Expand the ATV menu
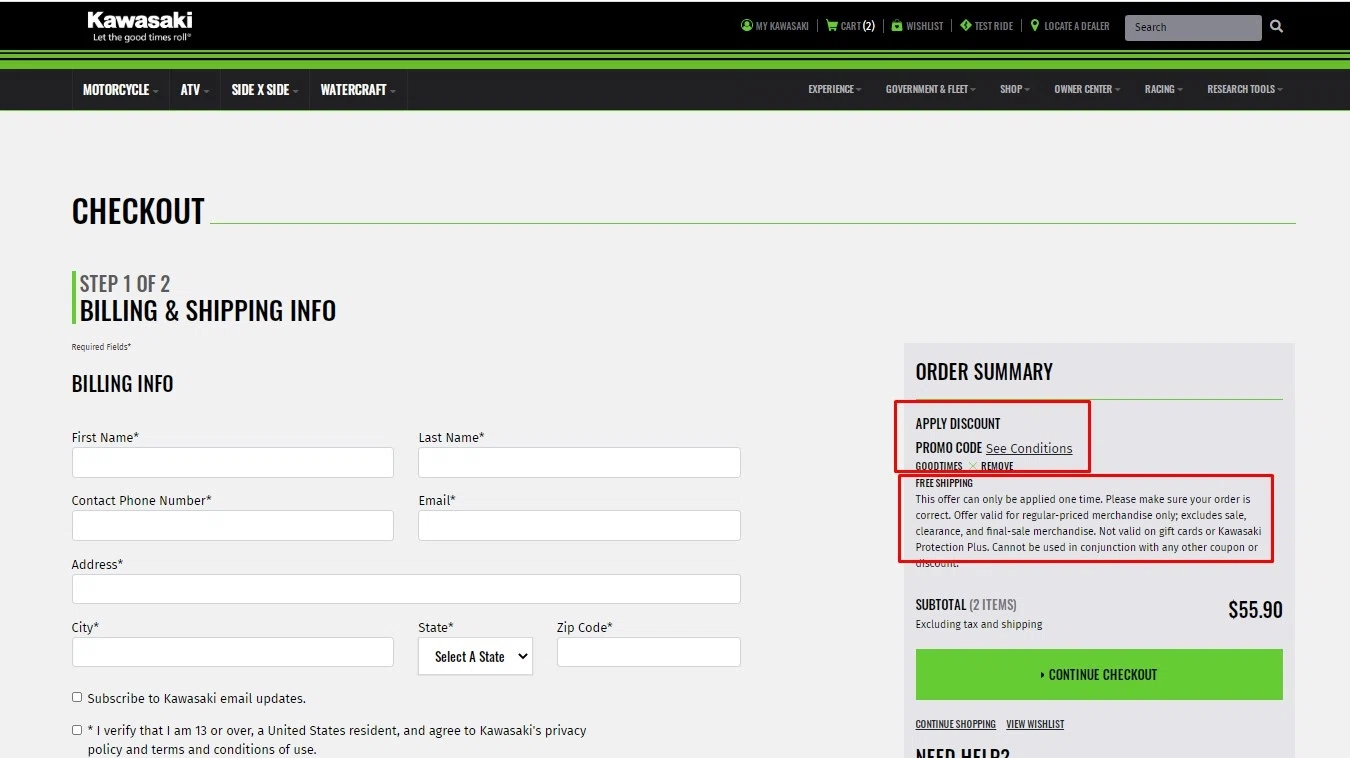The height and width of the screenshot is (758, 1350). [x=195, y=90]
